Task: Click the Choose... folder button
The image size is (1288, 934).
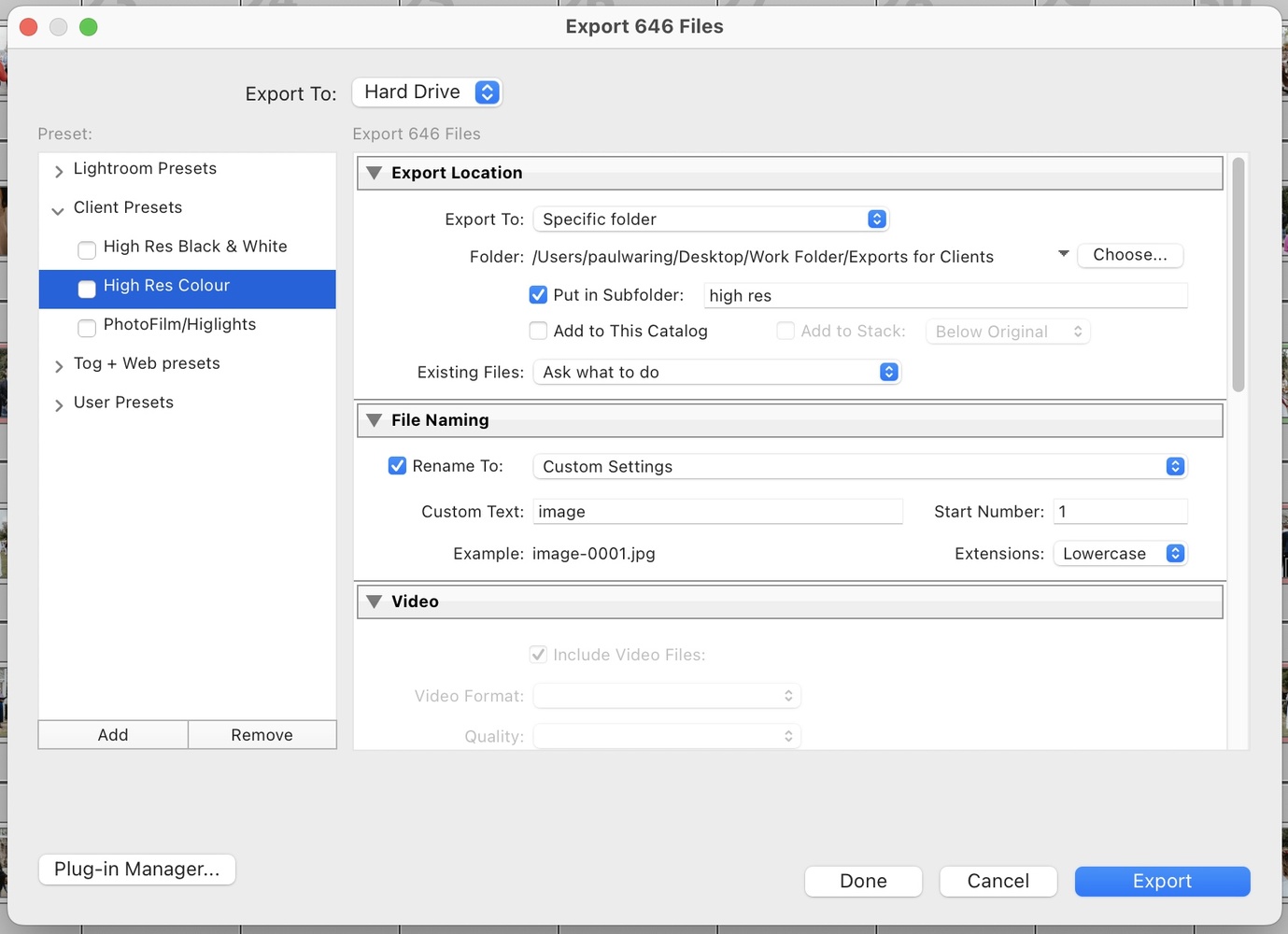Action: (1130, 255)
